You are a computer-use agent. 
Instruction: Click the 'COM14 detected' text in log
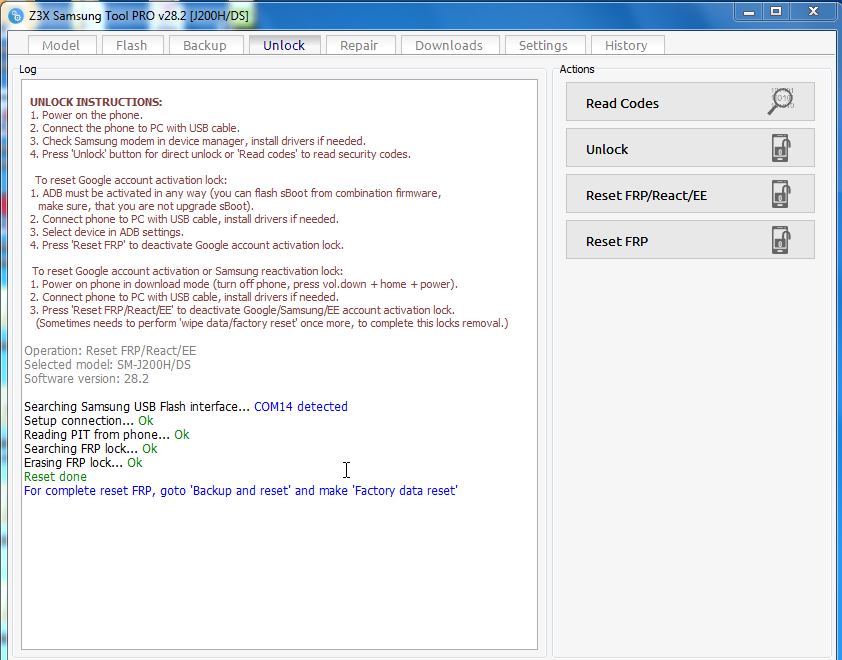(301, 407)
